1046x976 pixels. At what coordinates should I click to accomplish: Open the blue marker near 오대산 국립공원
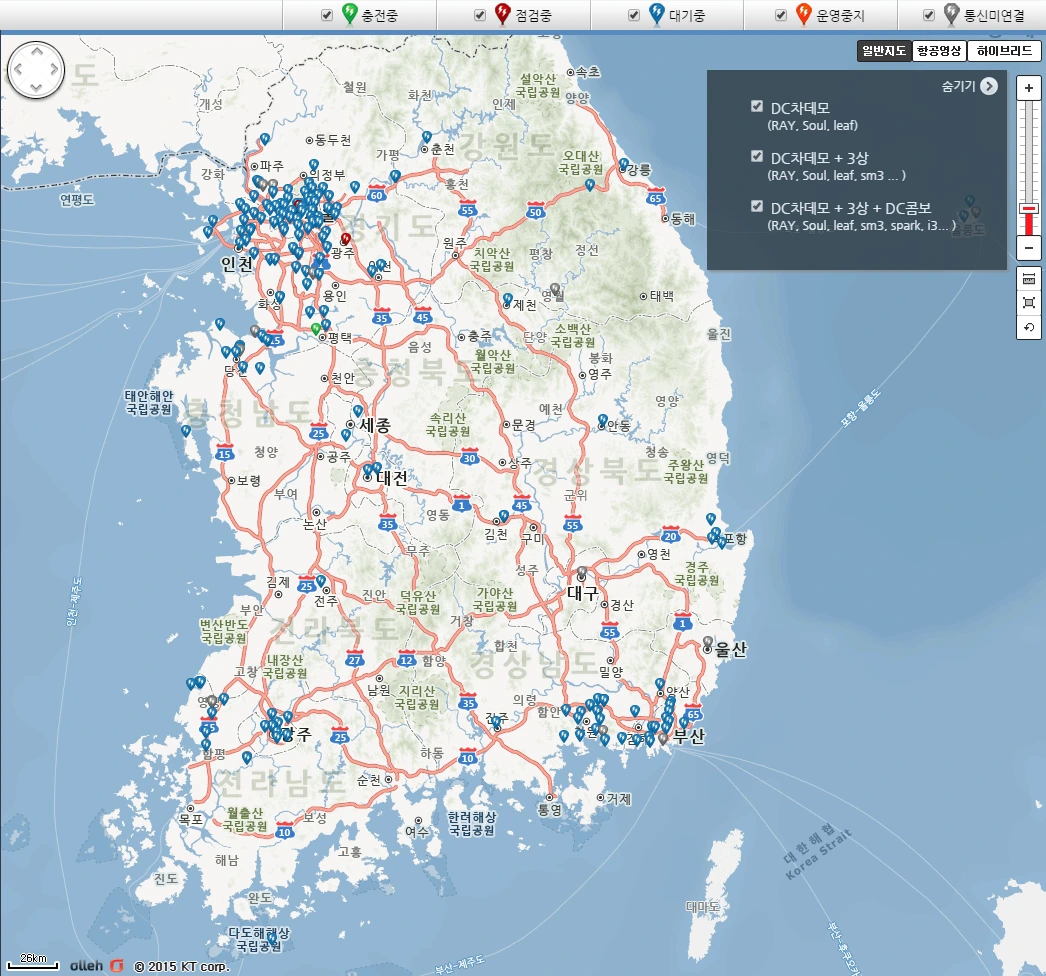[x=590, y=185]
